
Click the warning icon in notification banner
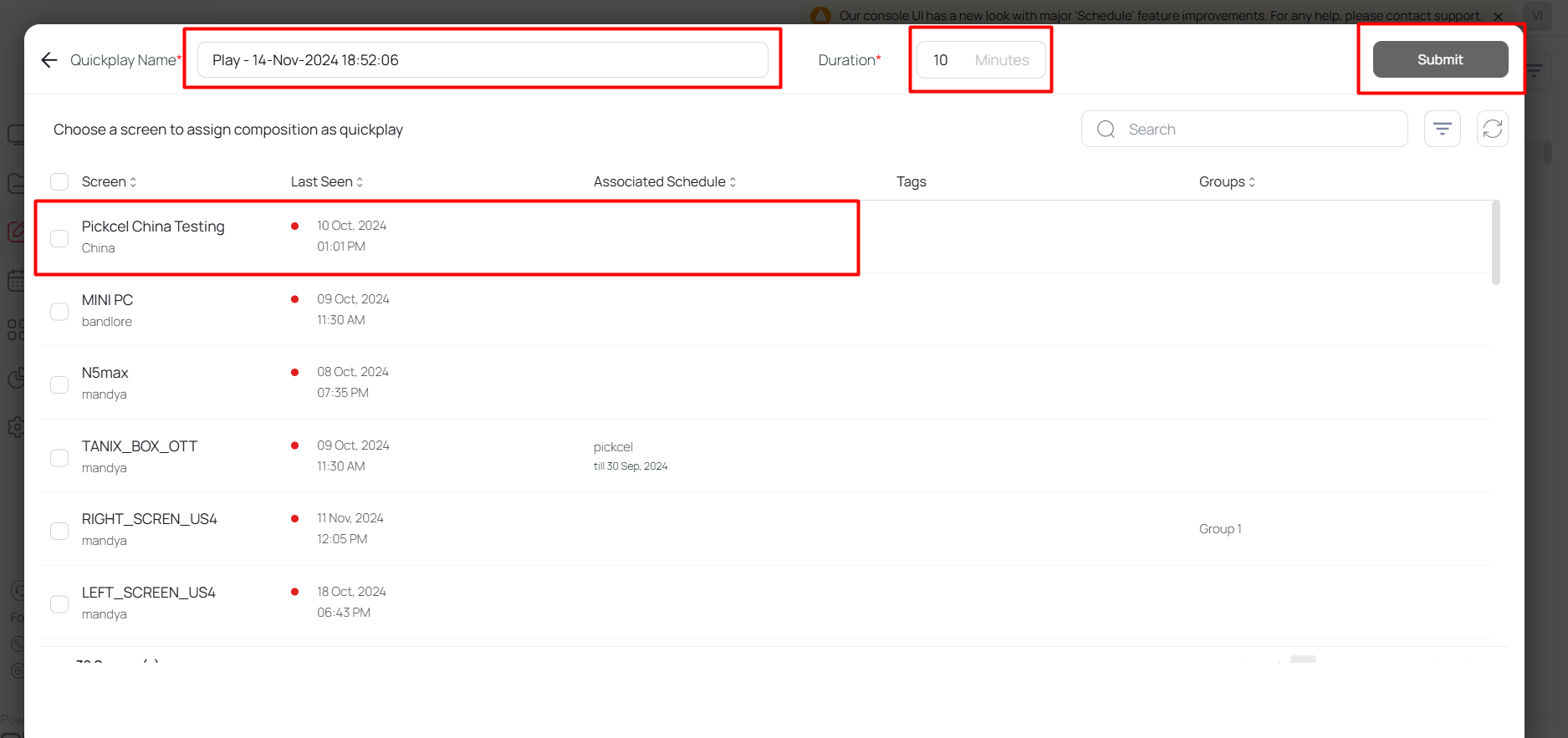tap(821, 16)
